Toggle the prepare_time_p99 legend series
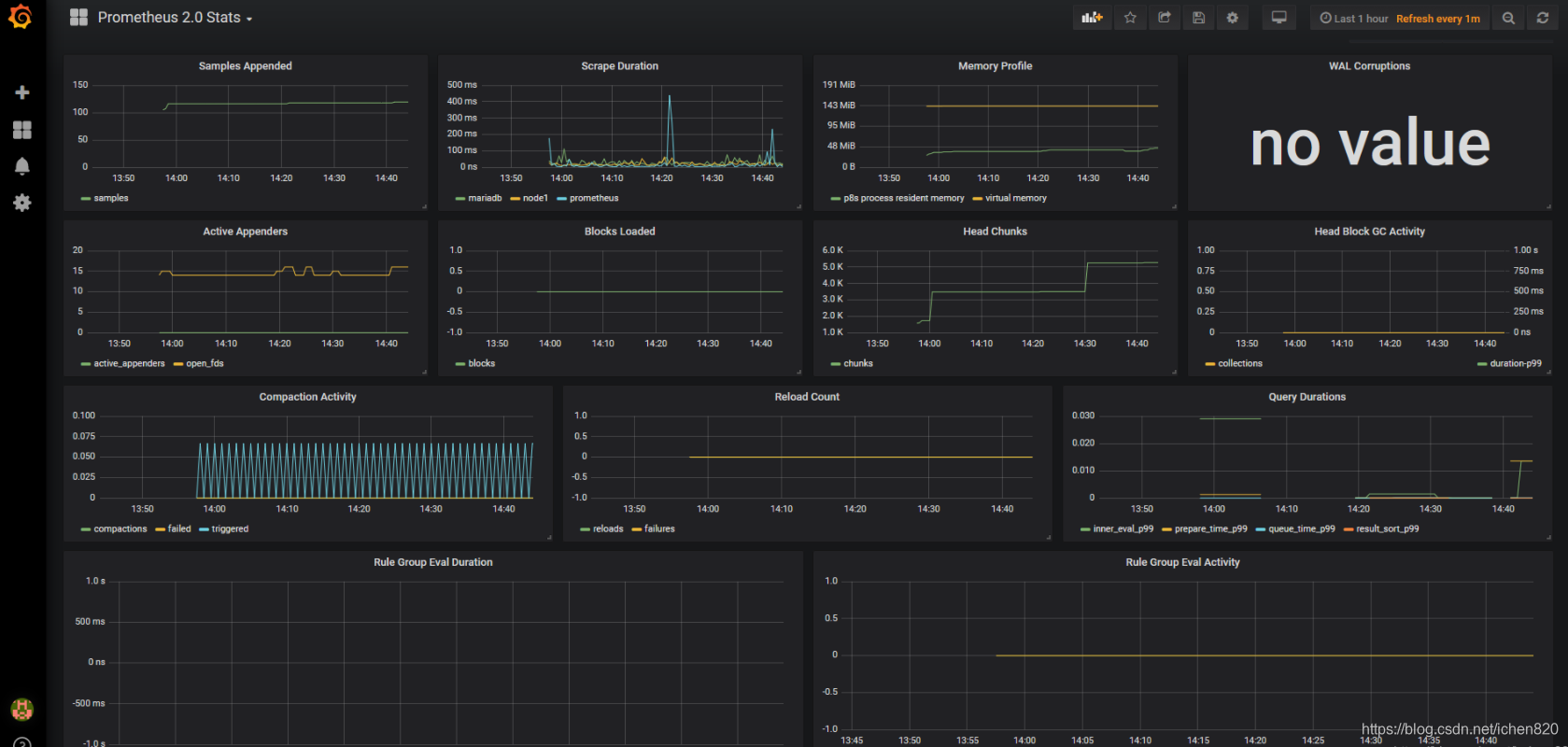1568x747 pixels. 1211,529
